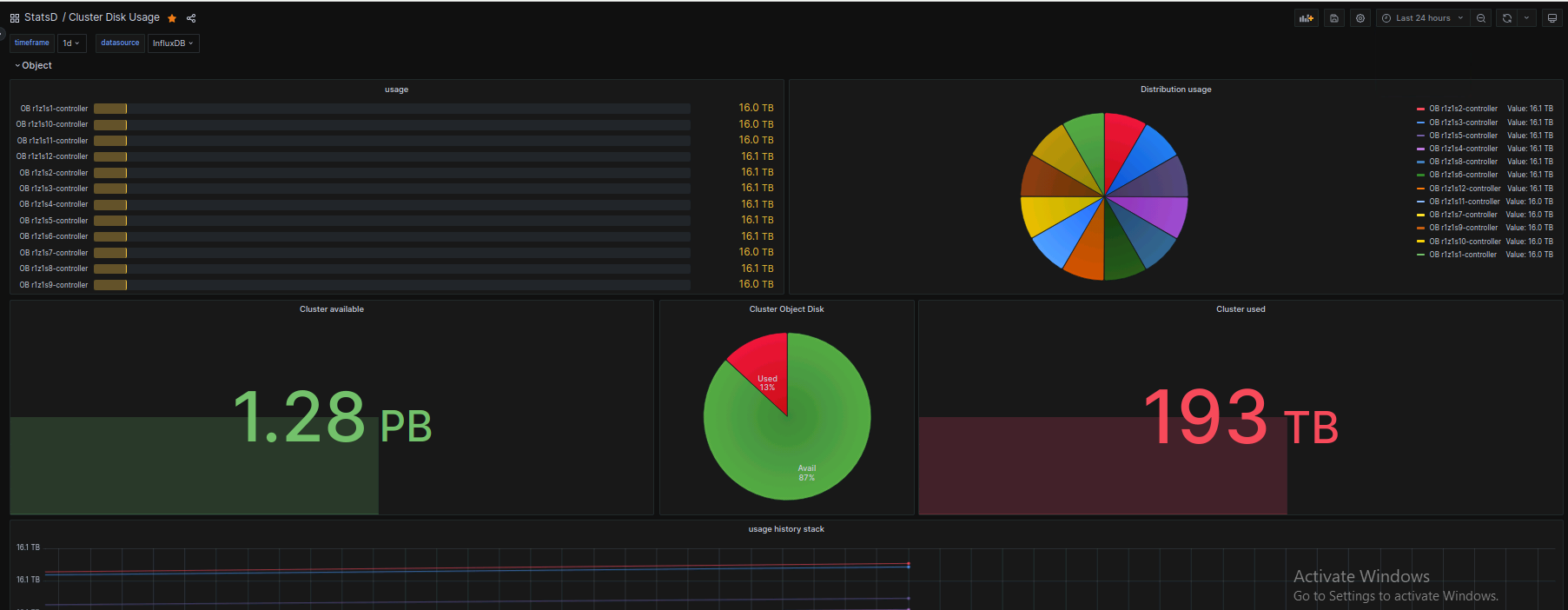This screenshot has height=610, width=1568.
Task: Open the Last 24 hours time picker
Action: point(1422,18)
